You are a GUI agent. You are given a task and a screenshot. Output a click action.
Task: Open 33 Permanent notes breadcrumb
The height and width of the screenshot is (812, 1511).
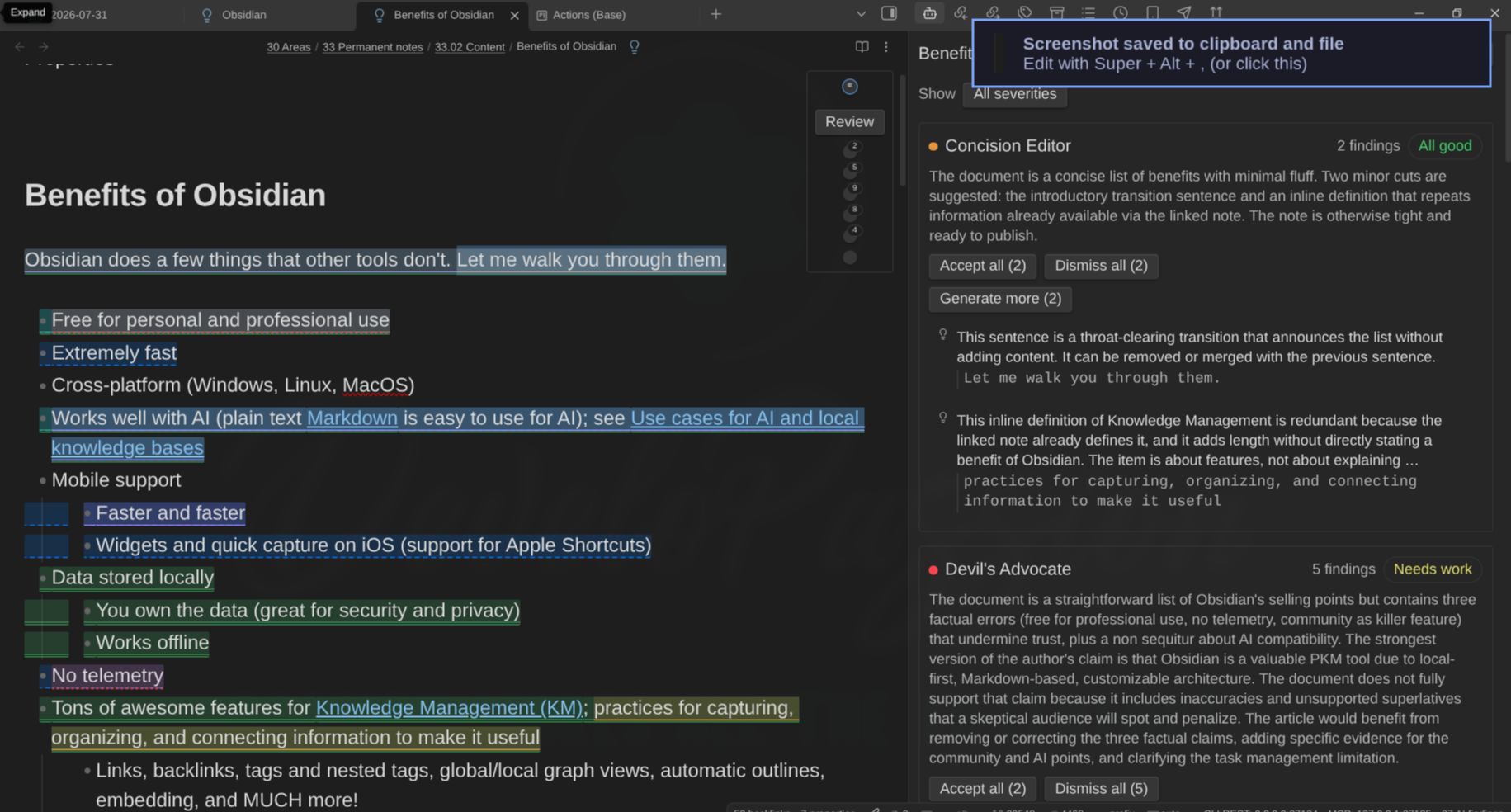tap(372, 47)
